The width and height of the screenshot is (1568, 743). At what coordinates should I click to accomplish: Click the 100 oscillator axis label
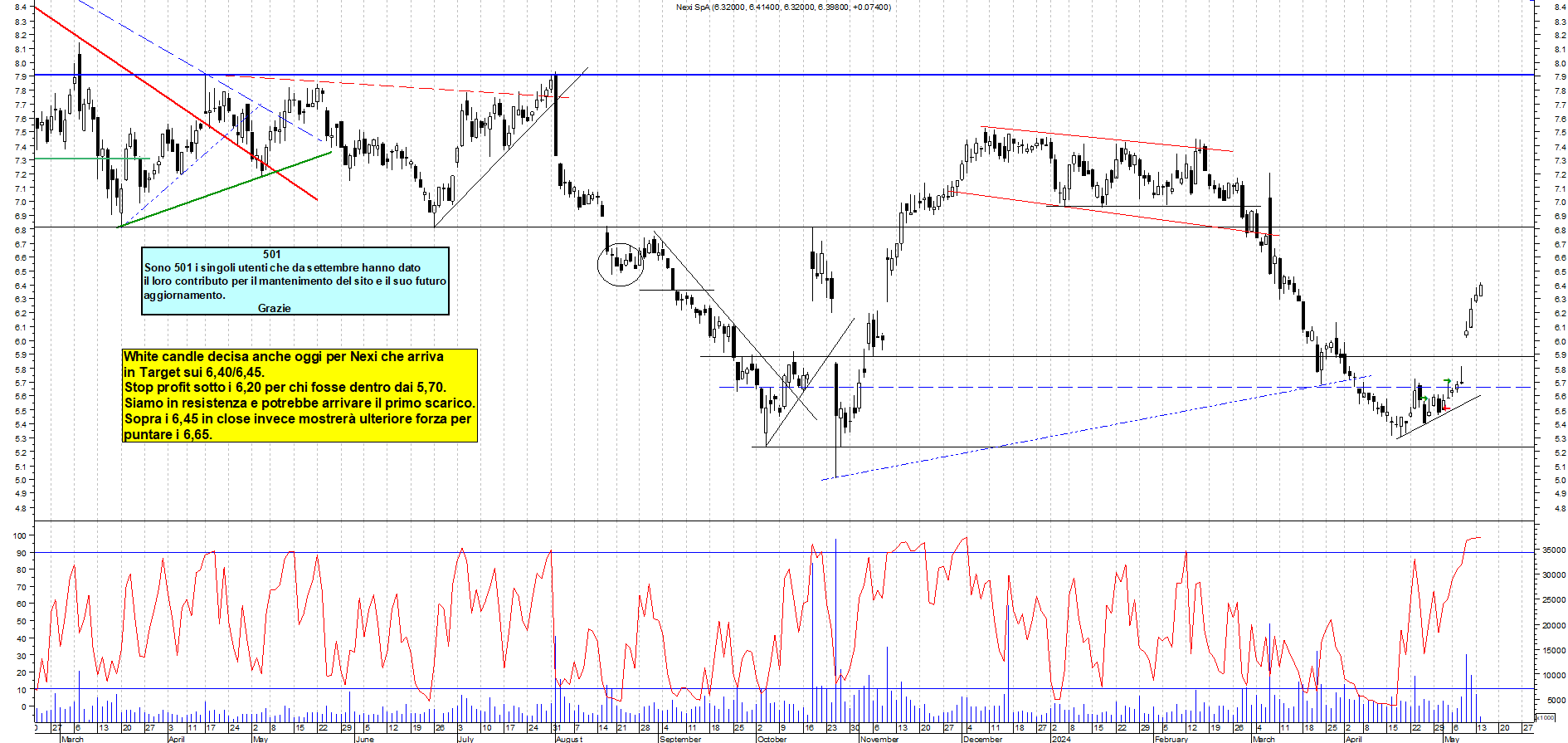pos(20,535)
